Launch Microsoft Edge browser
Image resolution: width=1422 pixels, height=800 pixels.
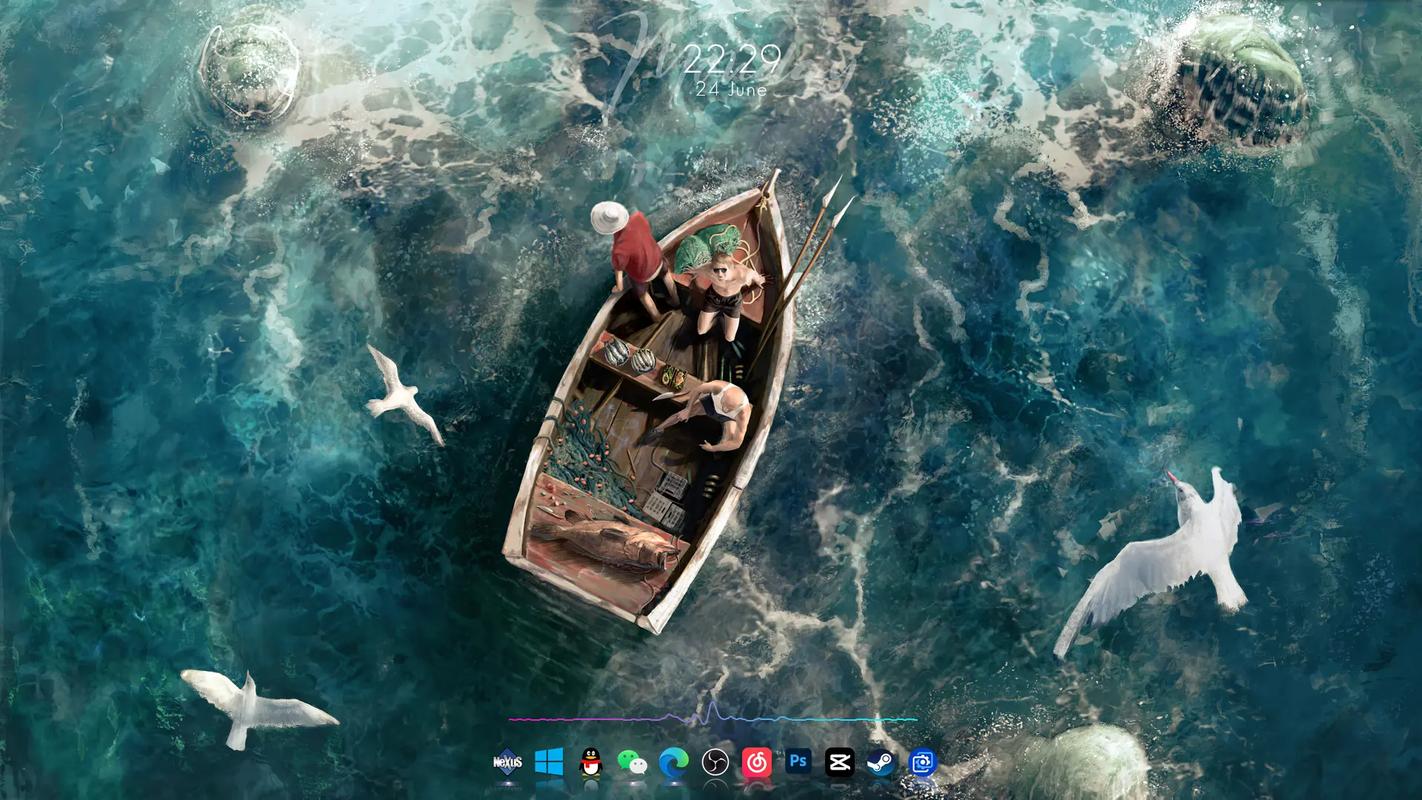click(674, 763)
